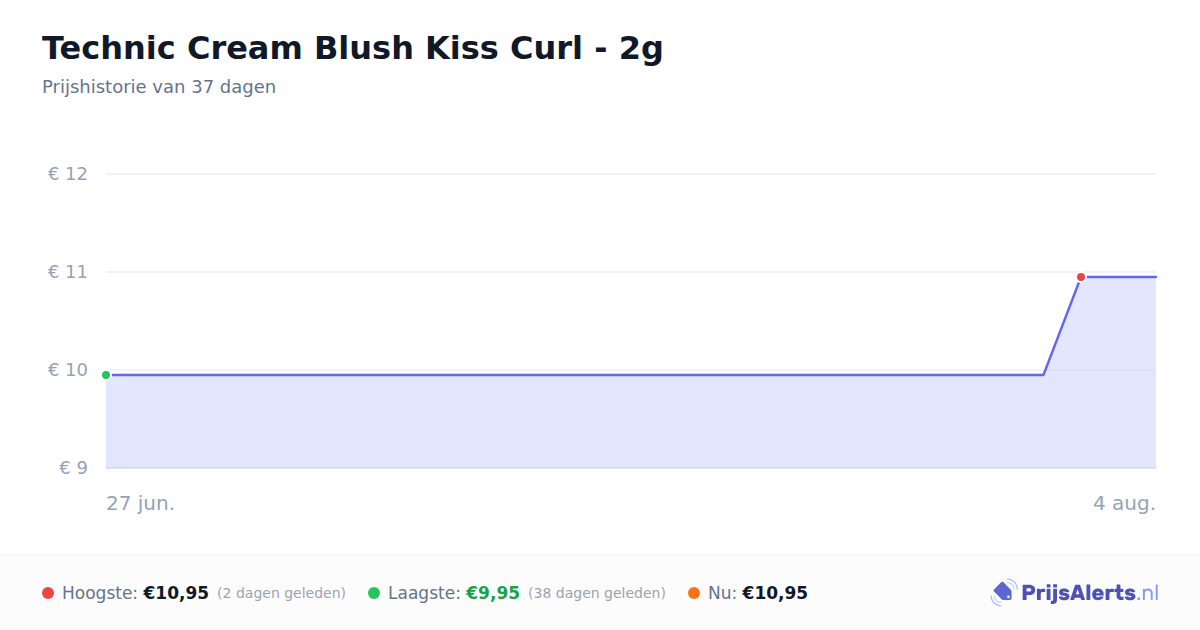This screenshot has height=630, width=1200.
Task: Click the 27 jun. start date label
Action: [141, 503]
